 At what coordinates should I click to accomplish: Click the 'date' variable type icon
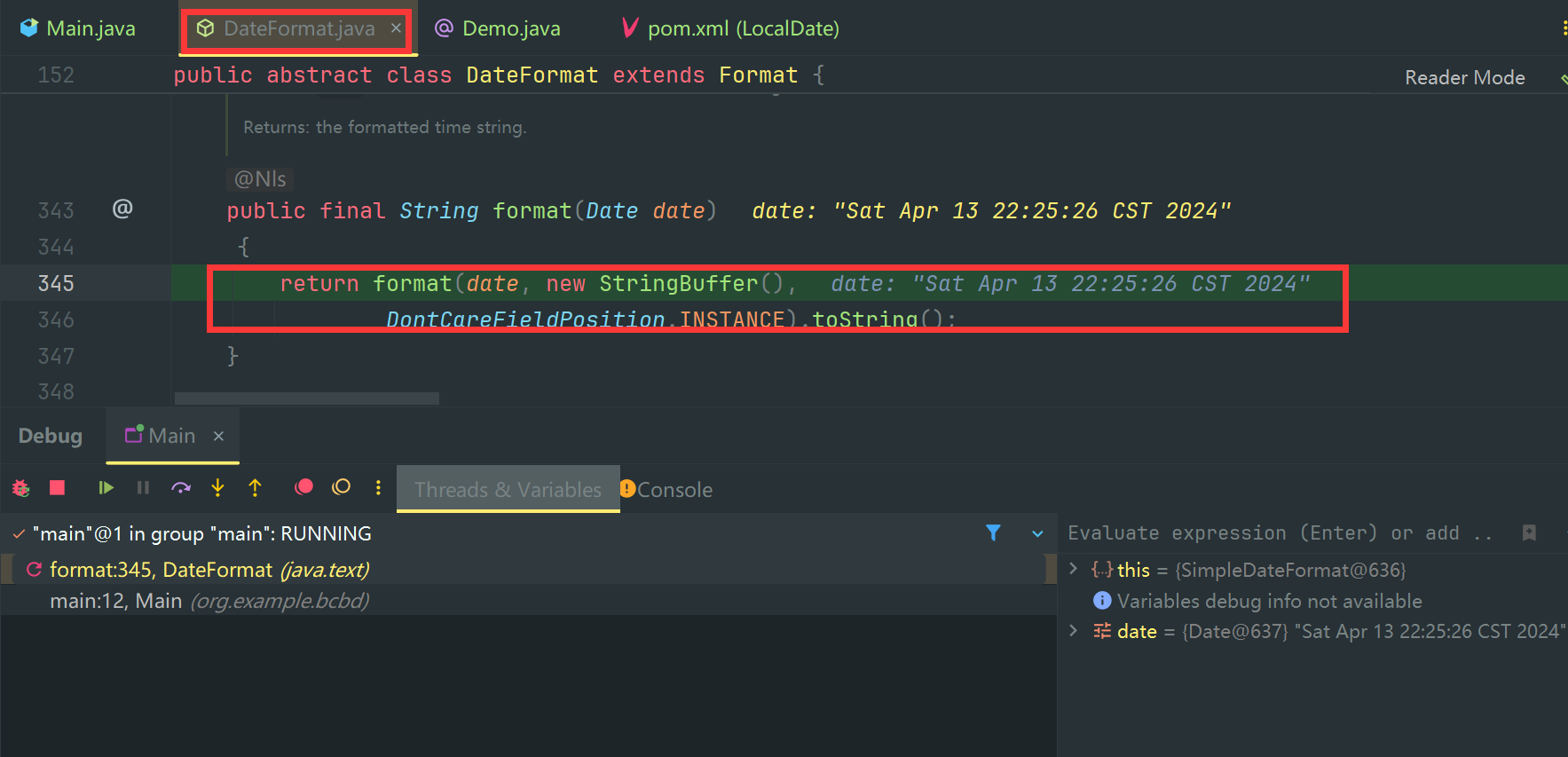click(x=1102, y=631)
